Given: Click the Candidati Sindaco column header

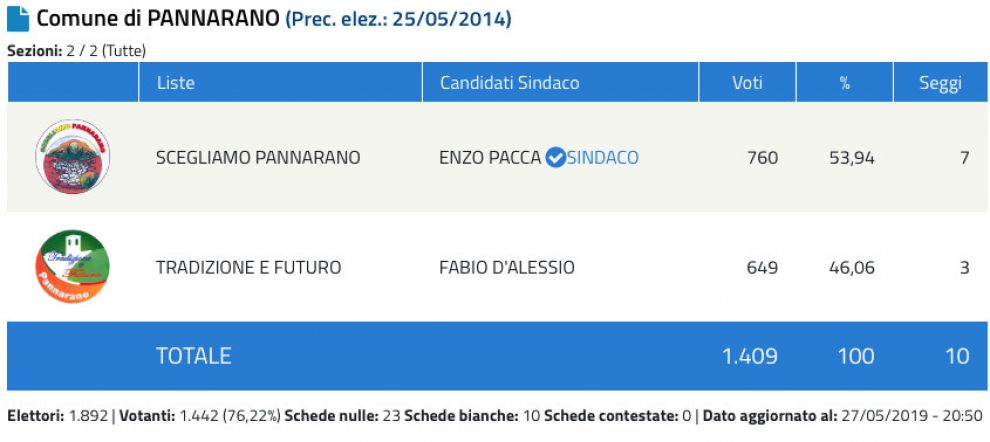Looking at the screenshot, I should point(509,83).
